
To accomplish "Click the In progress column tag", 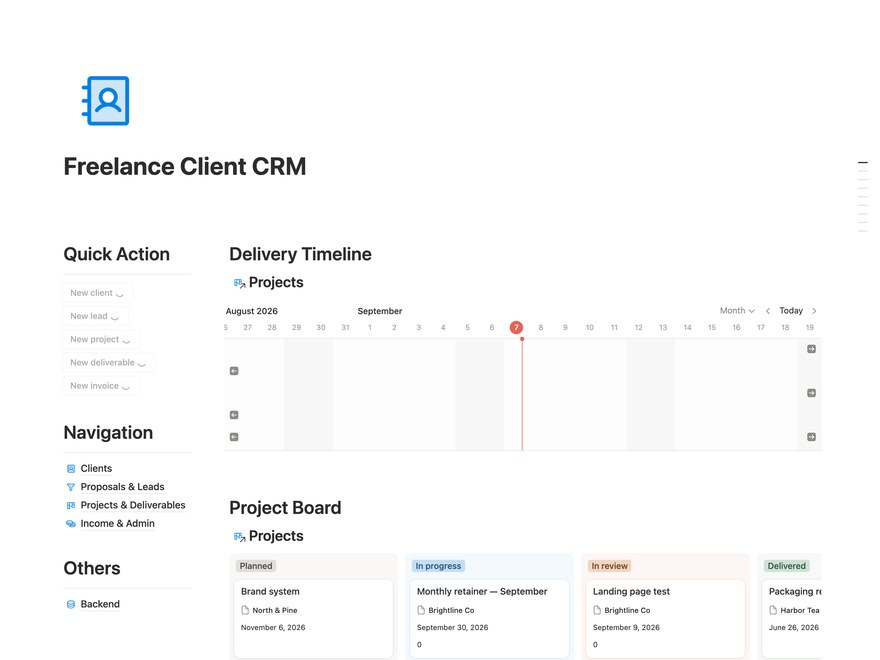I will click(x=438, y=566).
